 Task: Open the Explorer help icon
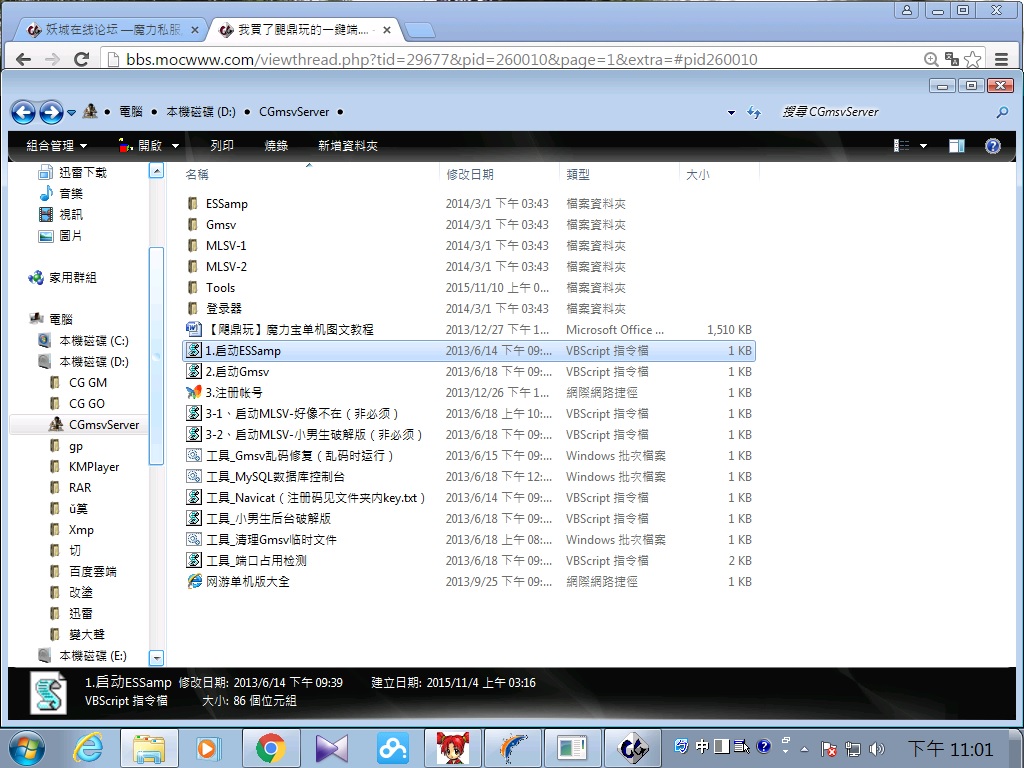(x=992, y=146)
